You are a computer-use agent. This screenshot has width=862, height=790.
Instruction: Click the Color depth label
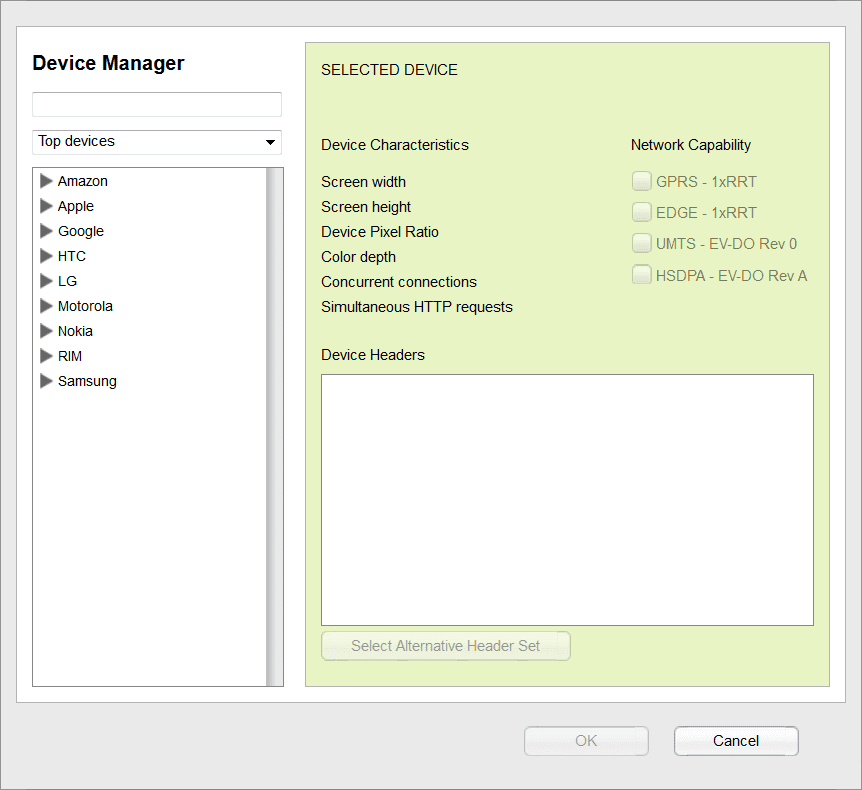tap(358, 257)
